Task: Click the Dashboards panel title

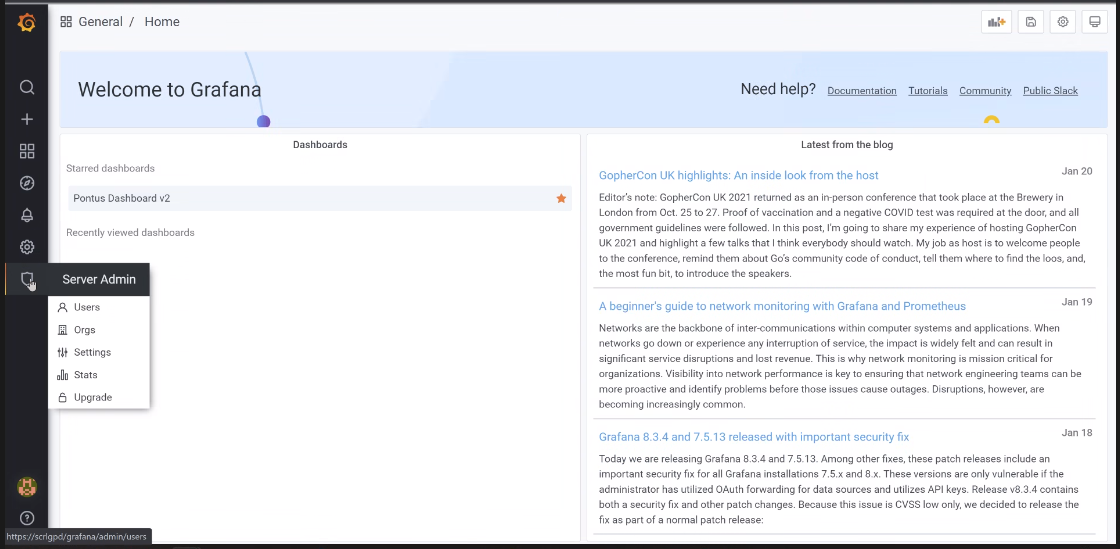Action: point(320,145)
